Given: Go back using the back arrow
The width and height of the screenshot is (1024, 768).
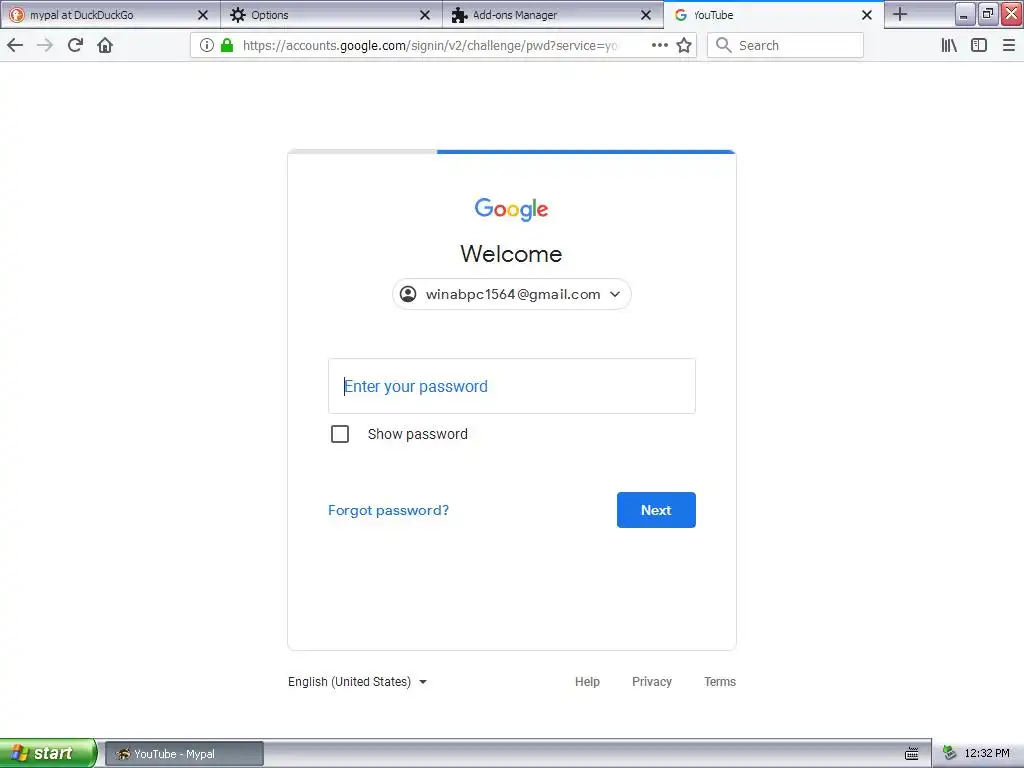Looking at the screenshot, I should (15, 45).
